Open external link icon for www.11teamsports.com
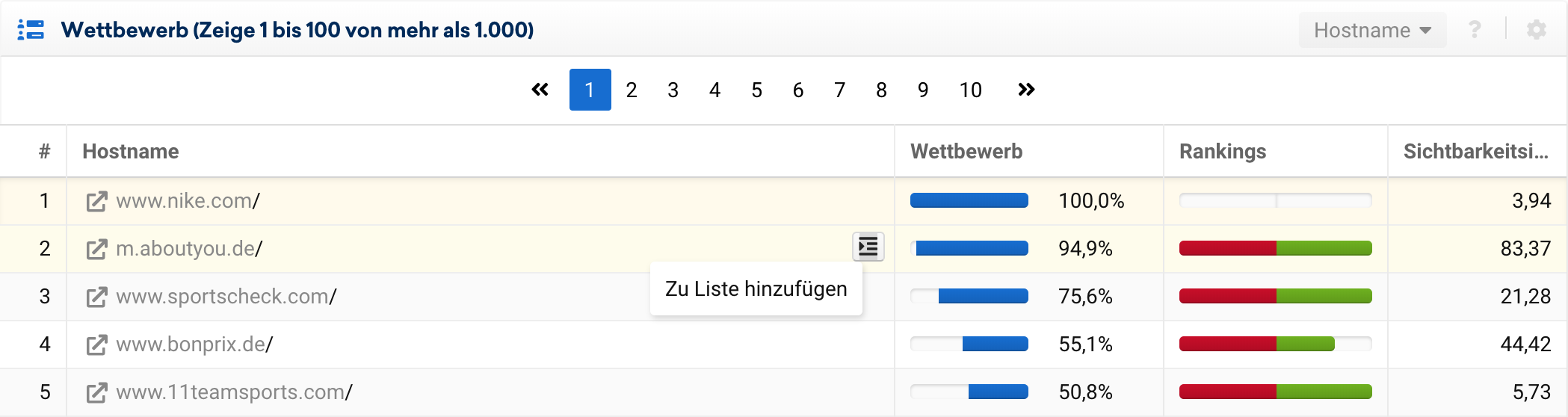The width and height of the screenshot is (1568, 417). pos(96,393)
